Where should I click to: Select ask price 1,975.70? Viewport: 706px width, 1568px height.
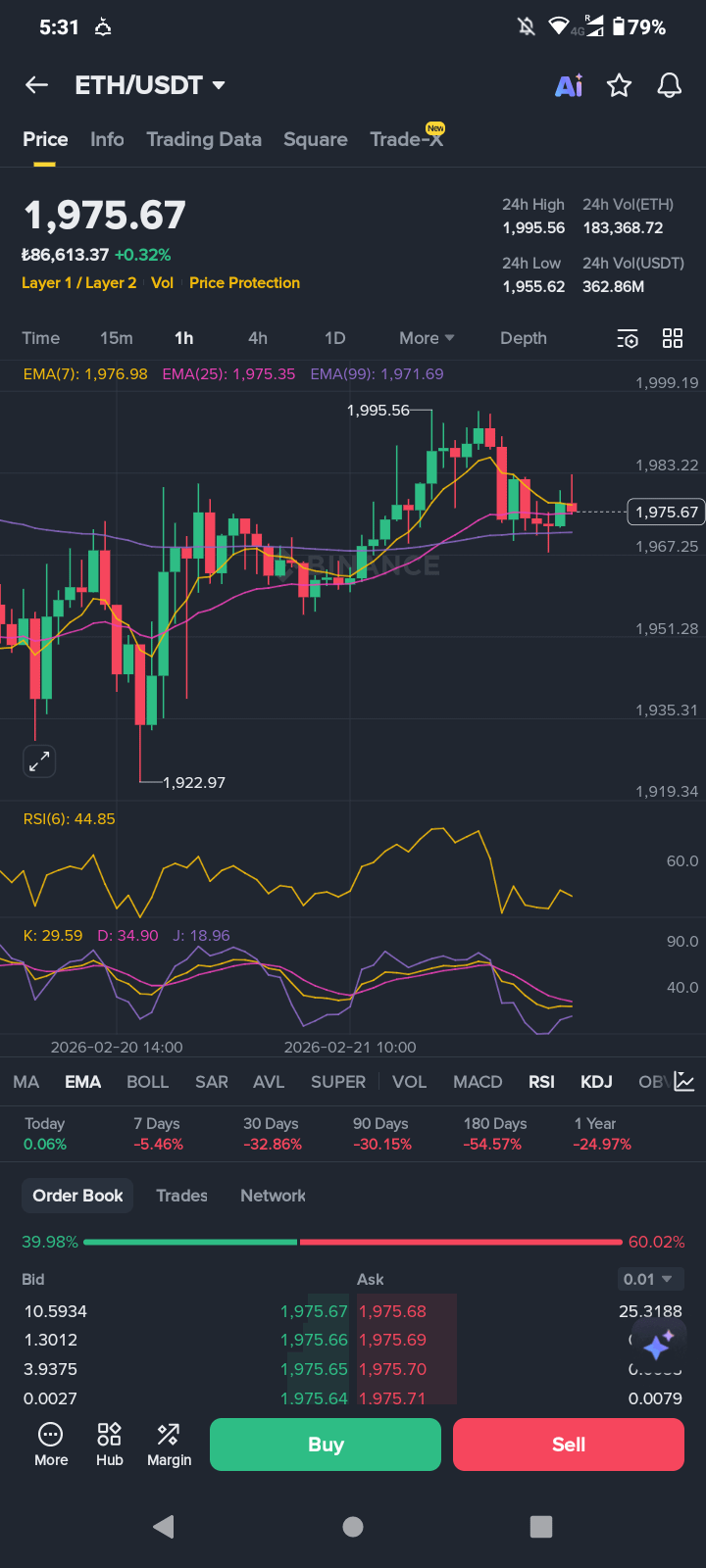393,1369
